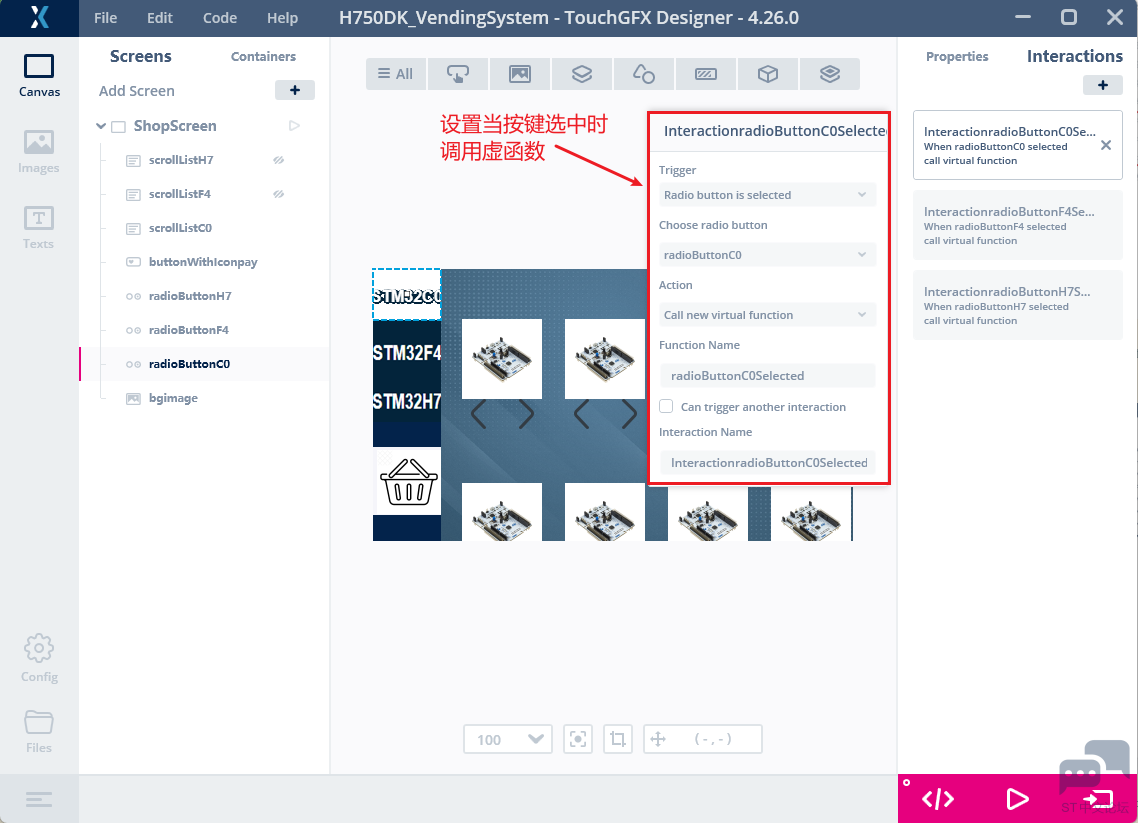Image resolution: width=1138 pixels, height=823 pixels.
Task: Open the Texts panel
Action: 38,226
